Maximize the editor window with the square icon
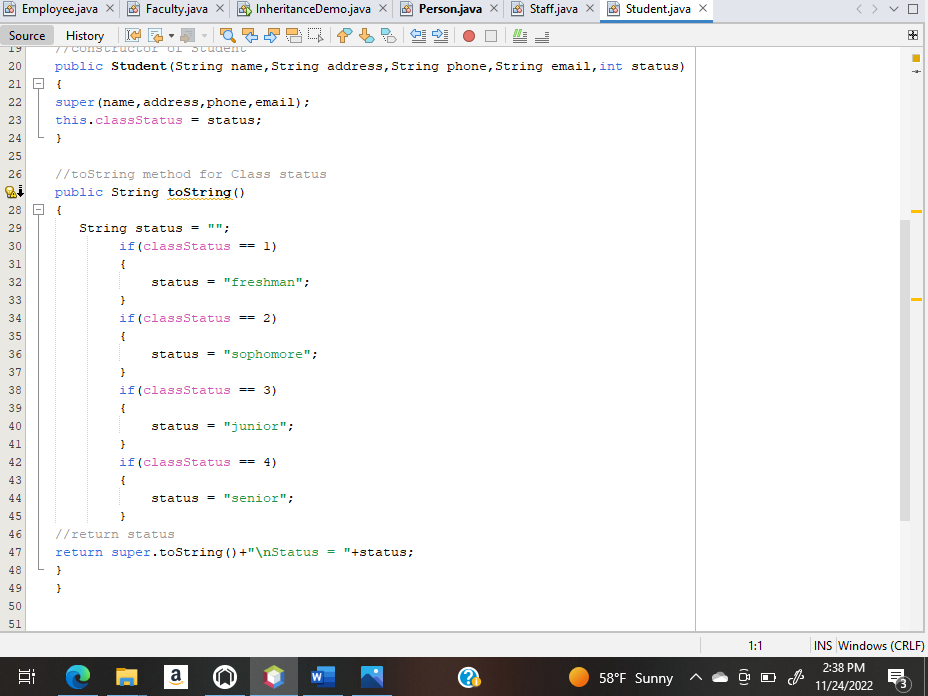Image resolution: width=928 pixels, height=696 pixels. click(x=913, y=8)
